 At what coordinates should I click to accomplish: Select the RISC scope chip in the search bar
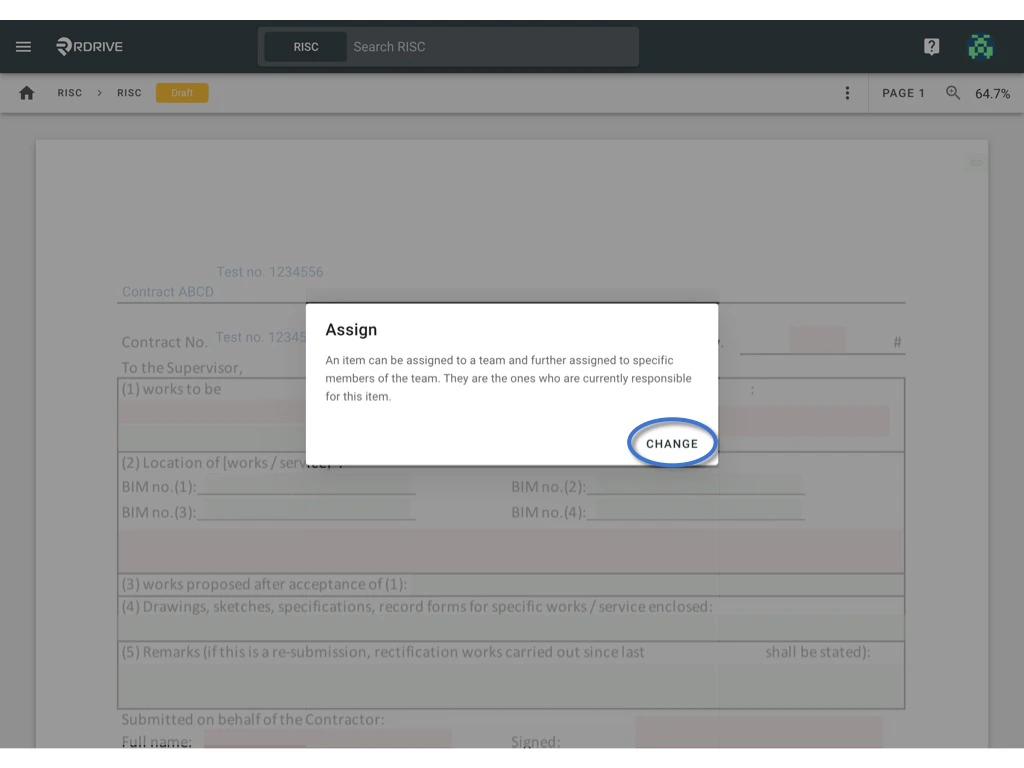(307, 46)
